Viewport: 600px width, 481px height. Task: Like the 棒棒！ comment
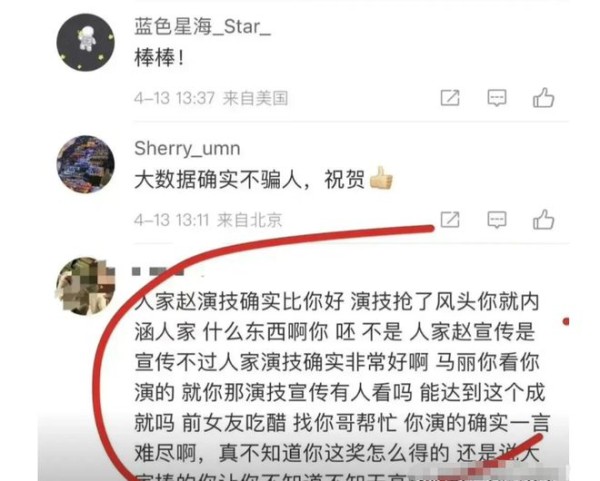pos(543,98)
